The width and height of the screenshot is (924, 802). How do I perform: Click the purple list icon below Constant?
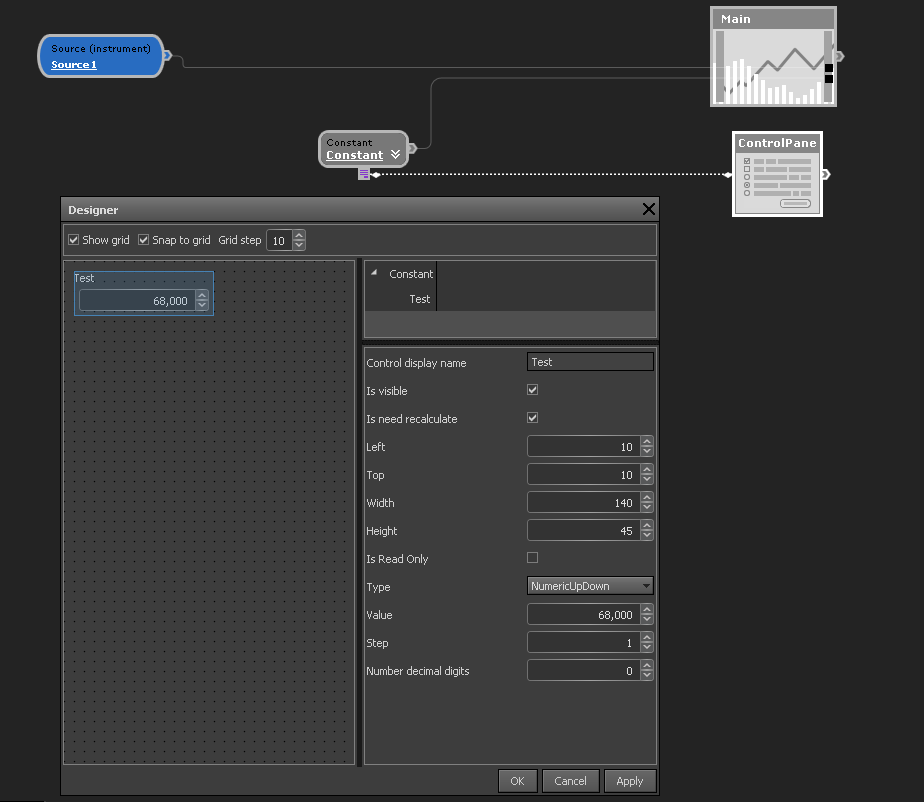(364, 174)
